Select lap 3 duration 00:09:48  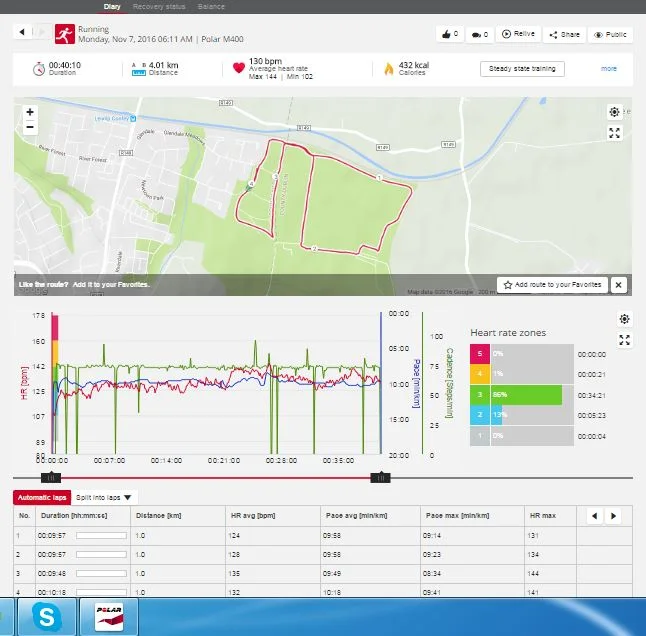click(x=51, y=573)
